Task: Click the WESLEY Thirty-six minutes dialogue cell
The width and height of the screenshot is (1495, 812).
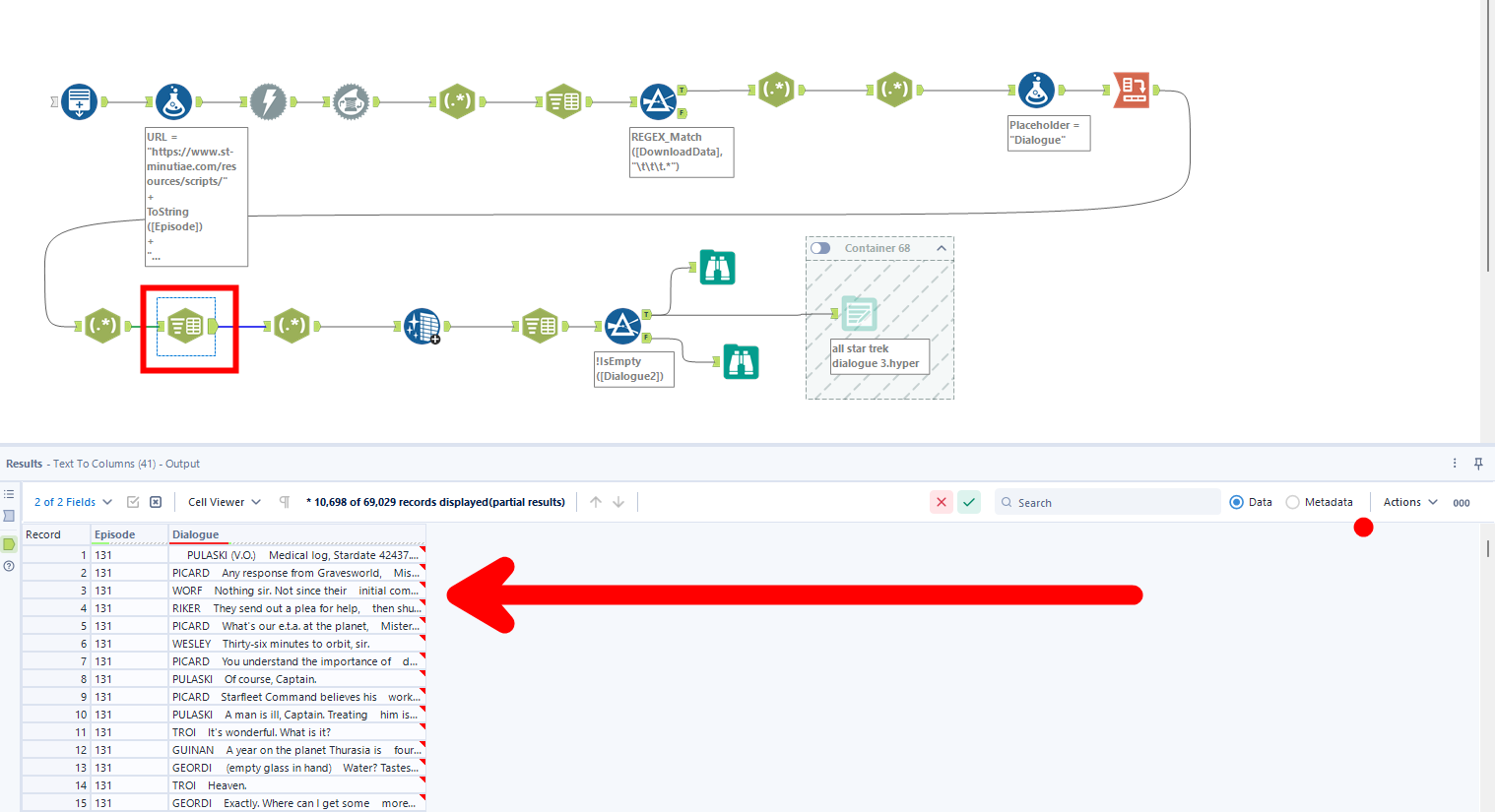Action: [296, 644]
